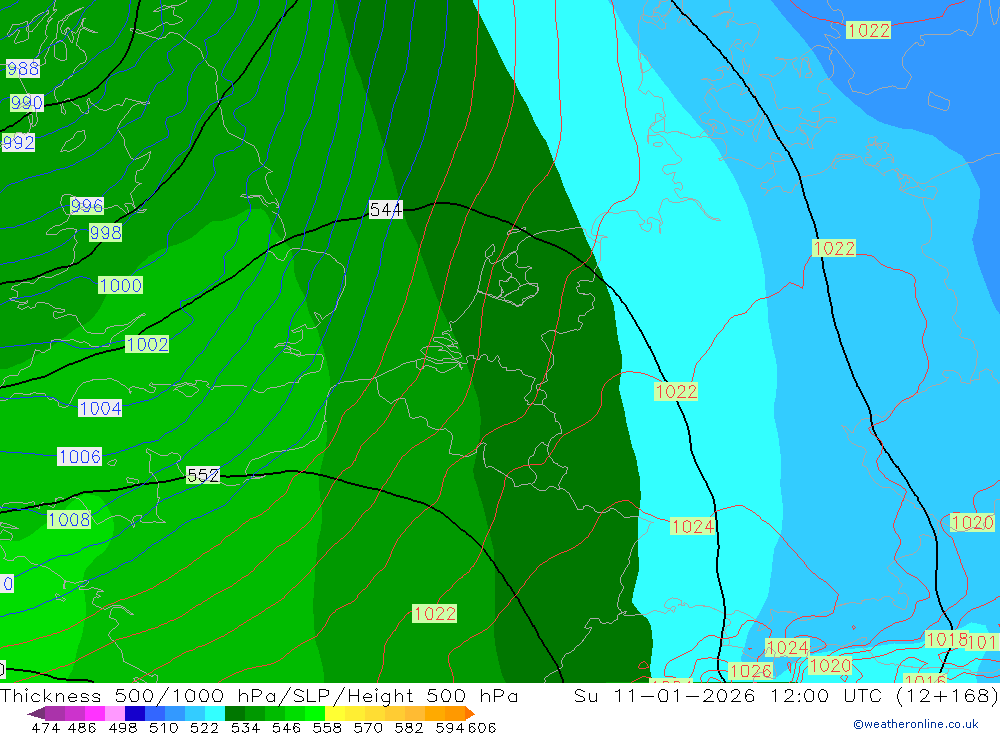Viewport: 1000px width, 733px height.
Task: Click the 998 isobar label
Action: coord(105,233)
